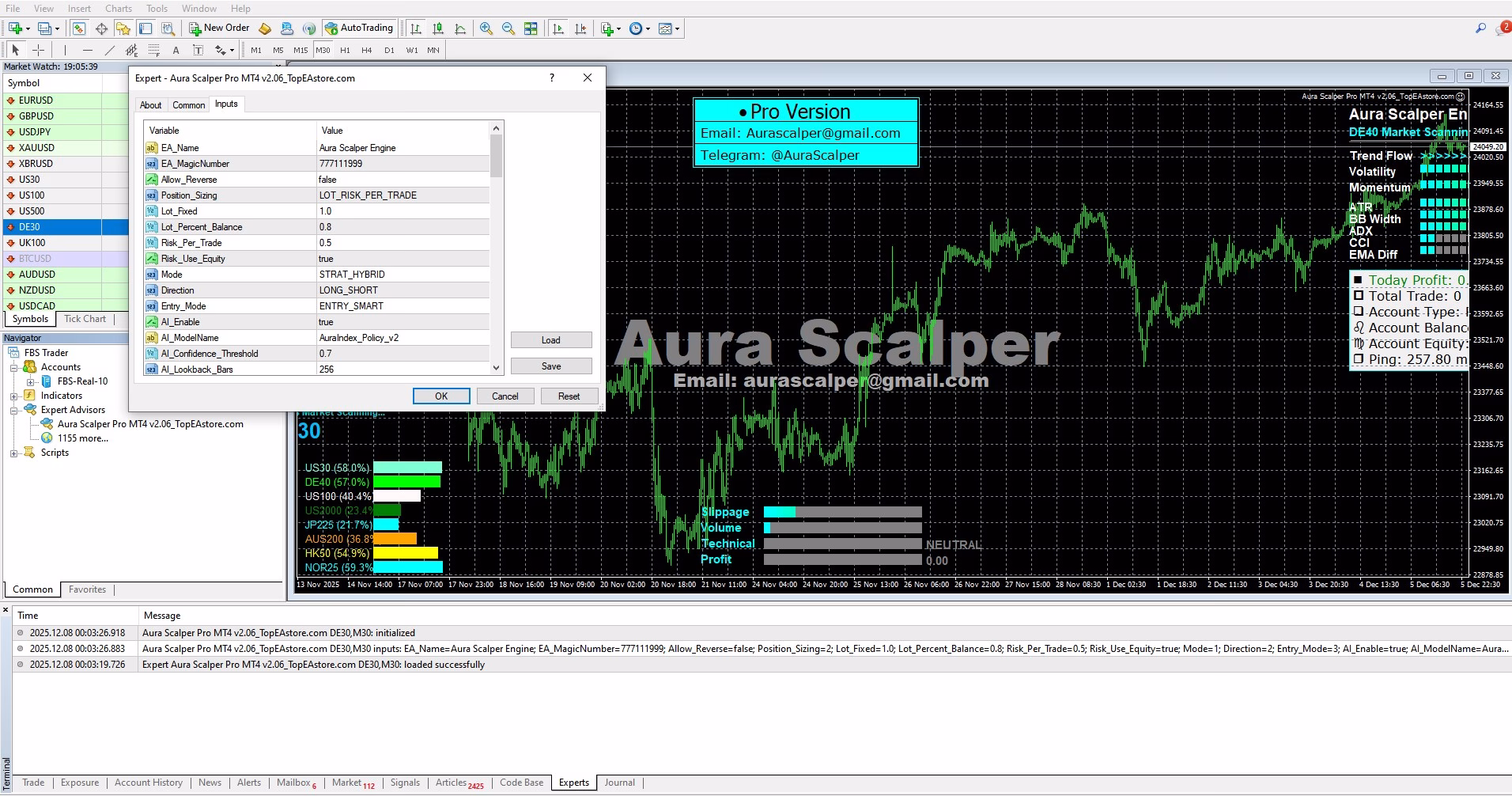Open the New Chart dropdown arrow
Viewport: 1512px width, 796px height.
click(x=28, y=29)
